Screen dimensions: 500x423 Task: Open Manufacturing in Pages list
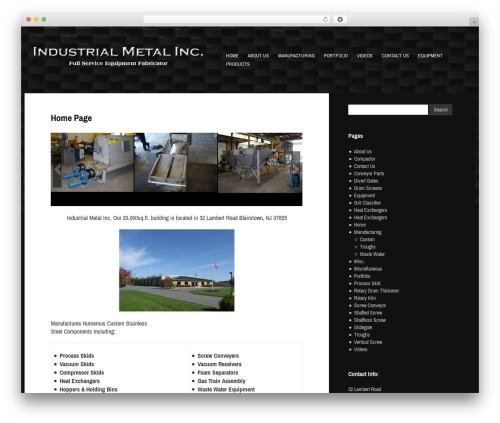point(368,232)
